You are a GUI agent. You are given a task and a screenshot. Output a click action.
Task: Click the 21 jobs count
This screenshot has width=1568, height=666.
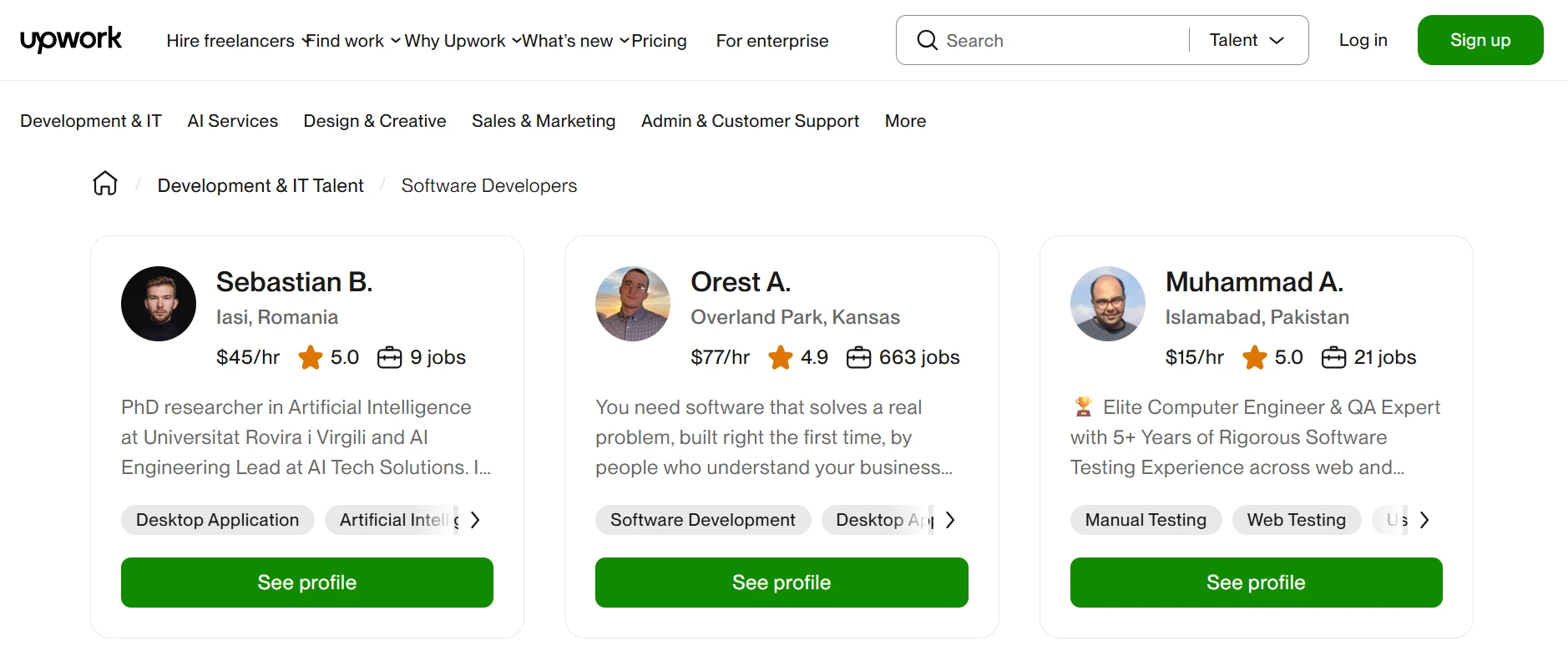[1385, 357]
